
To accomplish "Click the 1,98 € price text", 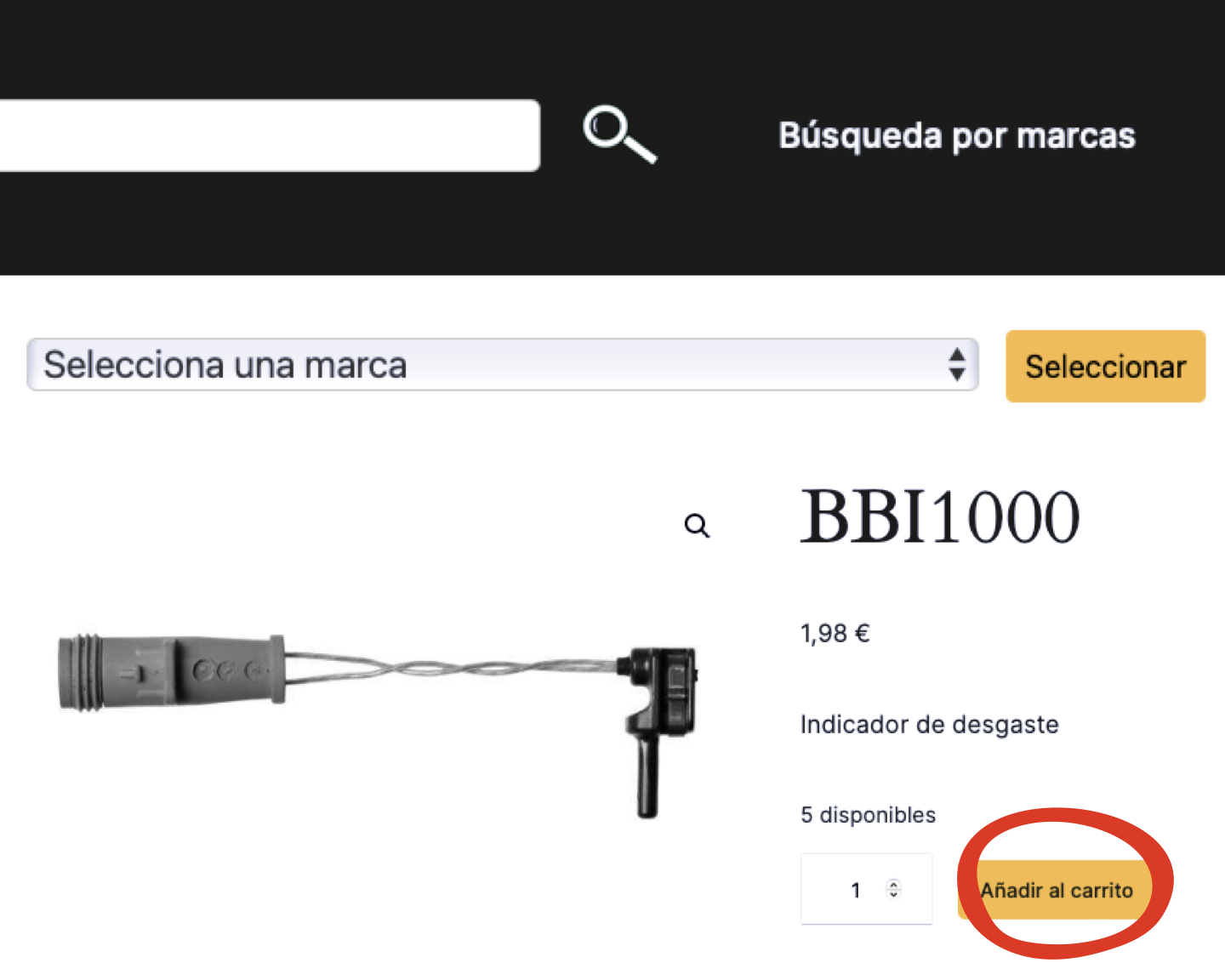I will coord(835,634).
